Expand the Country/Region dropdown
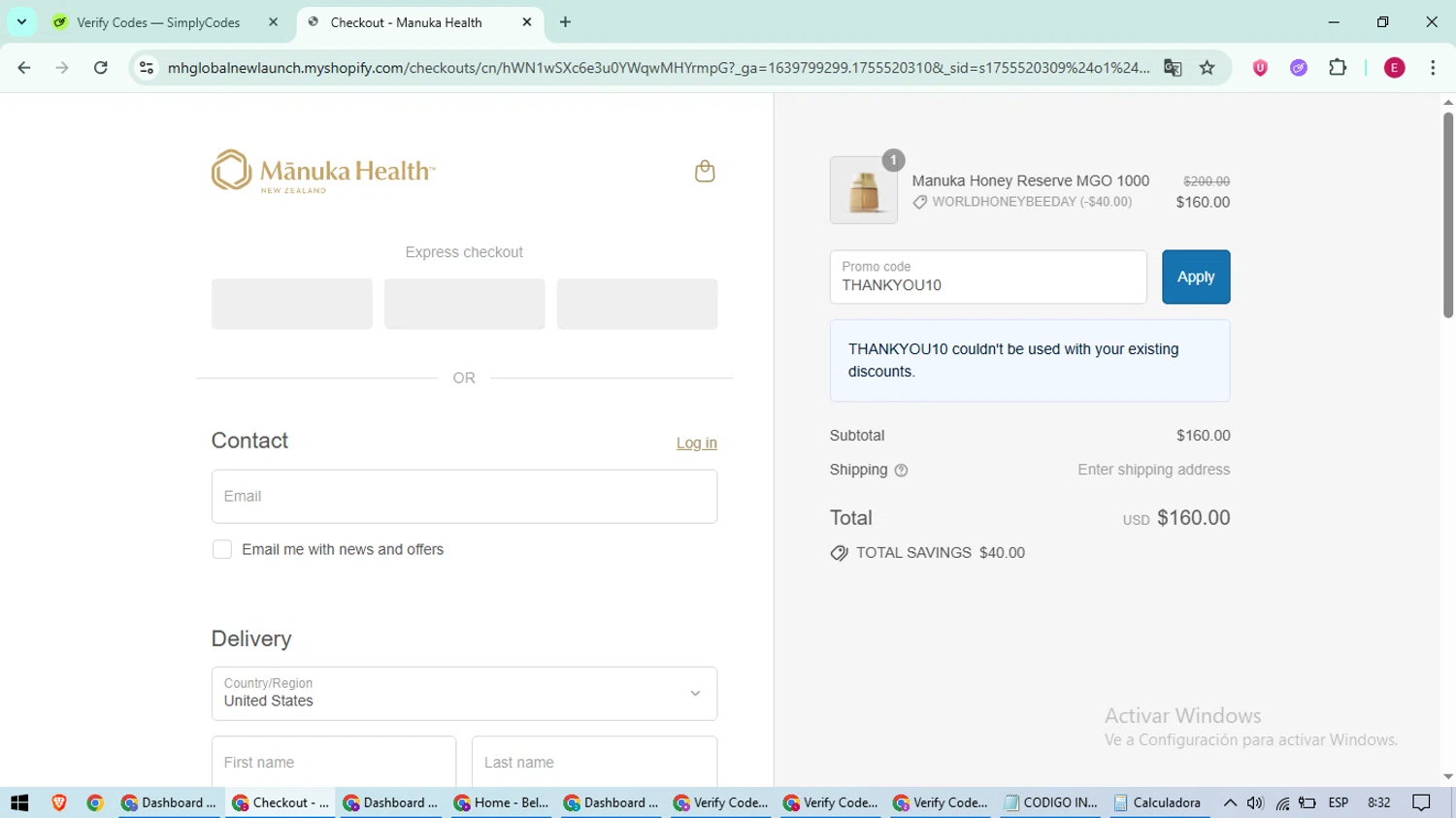This screenshot has height=818, width=1456. (464, 694)
